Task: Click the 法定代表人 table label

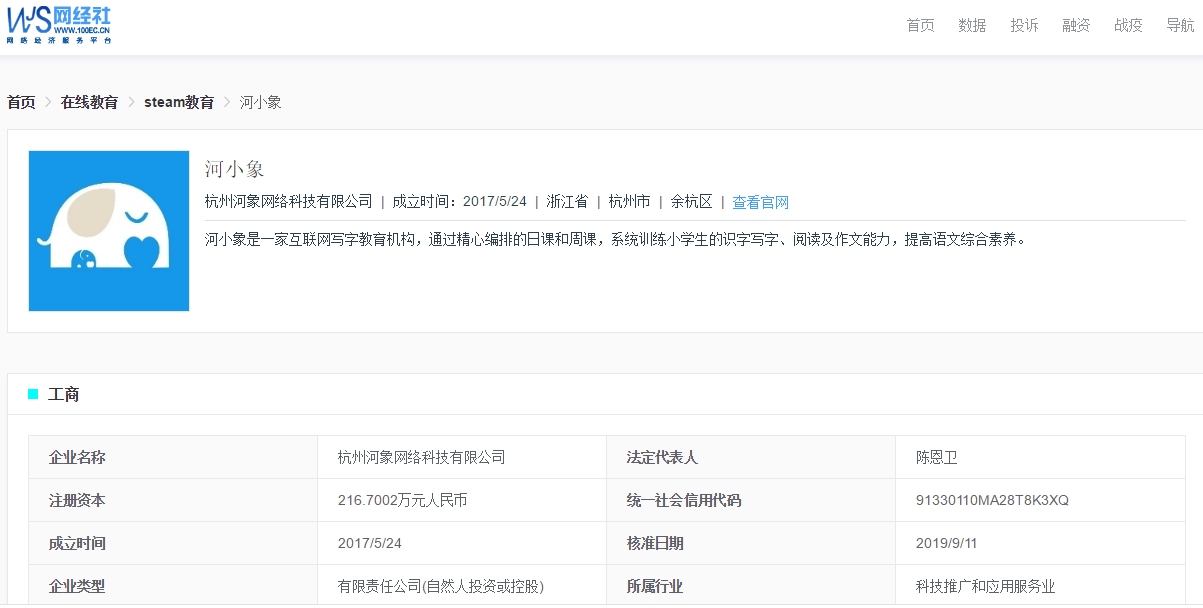Action: click(x=662, y=457)
